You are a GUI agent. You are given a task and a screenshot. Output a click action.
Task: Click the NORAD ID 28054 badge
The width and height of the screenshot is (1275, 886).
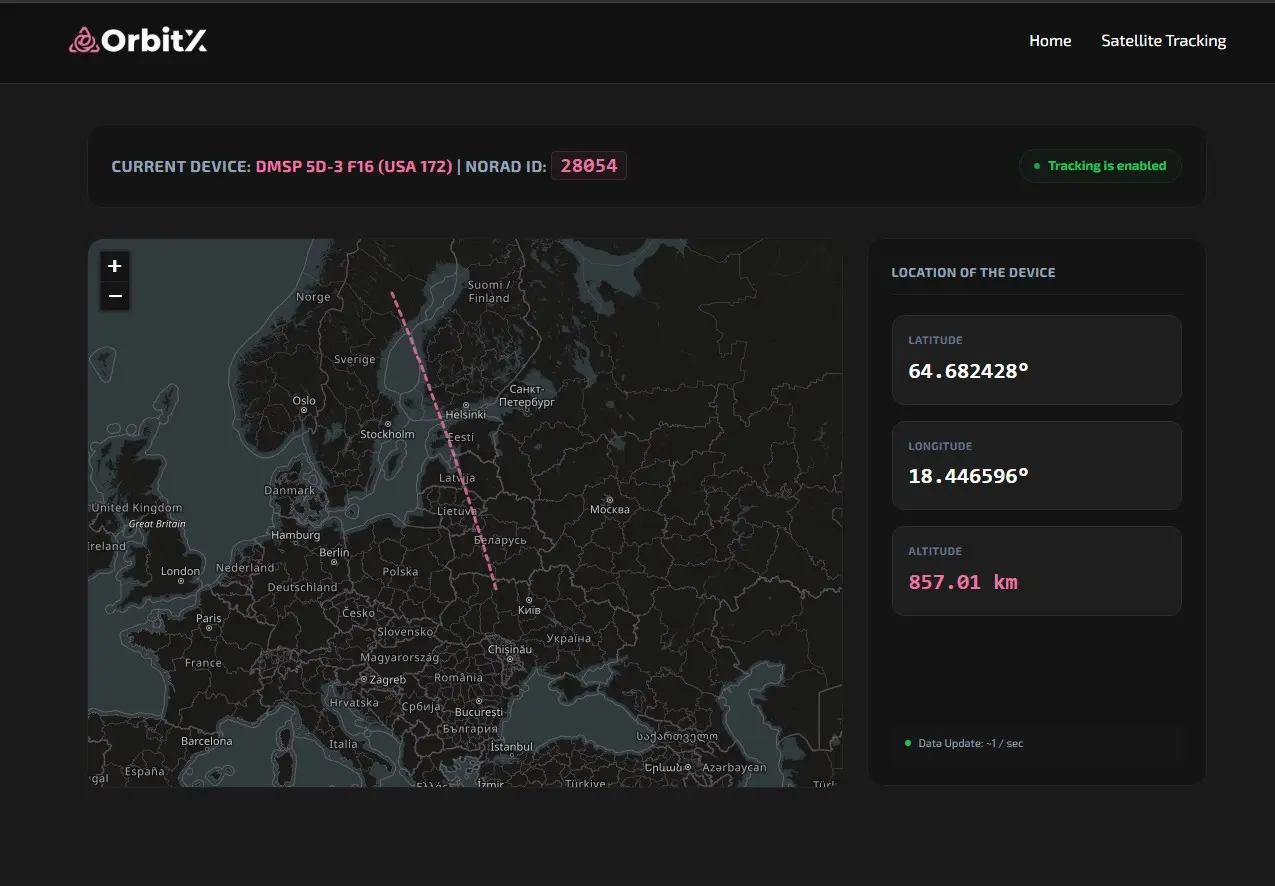pos(589,166)
